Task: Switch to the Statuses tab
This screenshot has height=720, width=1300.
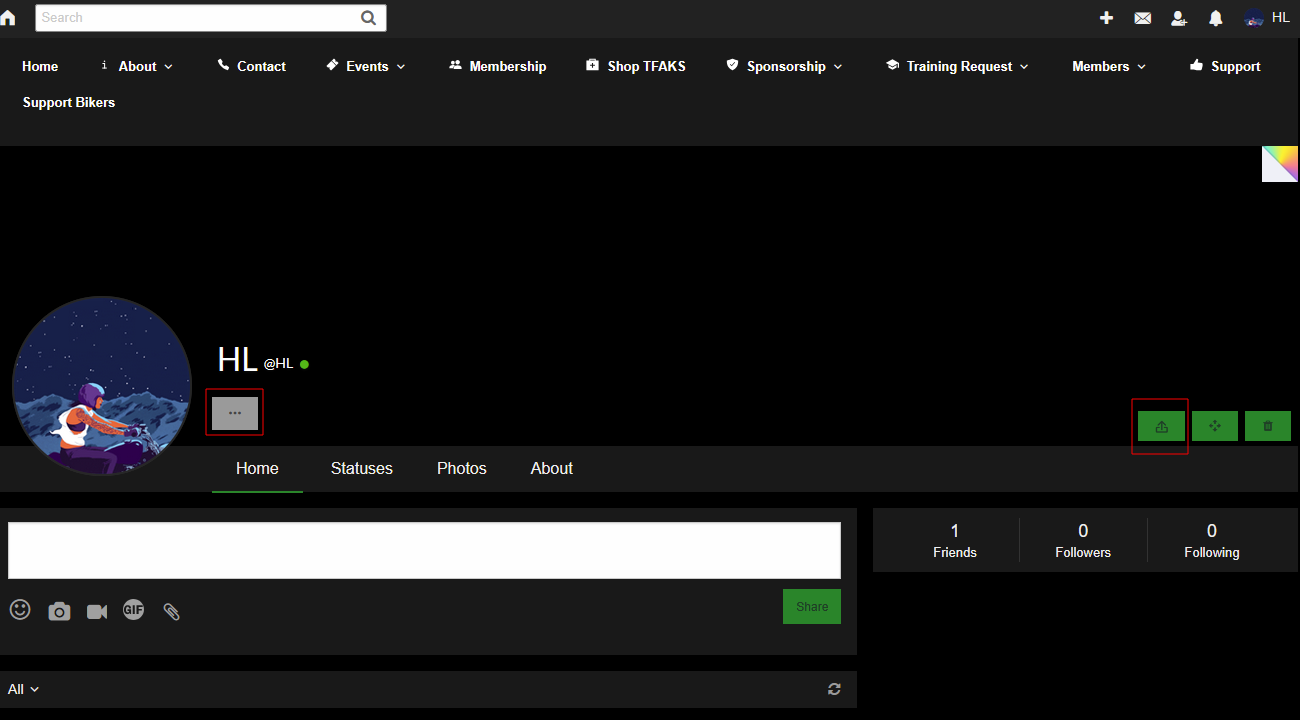Action: [x=361, y=468]
